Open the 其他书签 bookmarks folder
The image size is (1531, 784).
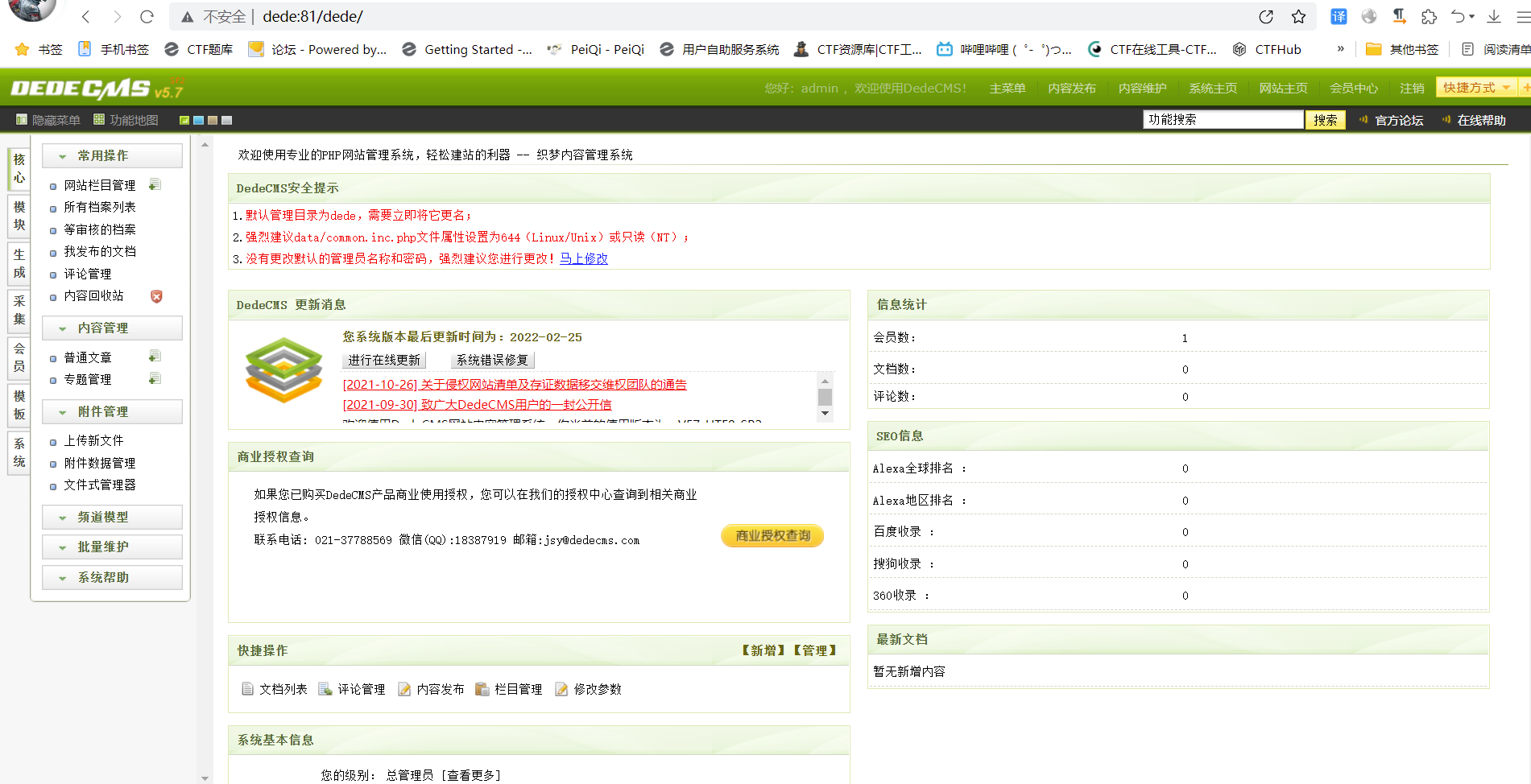point(1402,50)
